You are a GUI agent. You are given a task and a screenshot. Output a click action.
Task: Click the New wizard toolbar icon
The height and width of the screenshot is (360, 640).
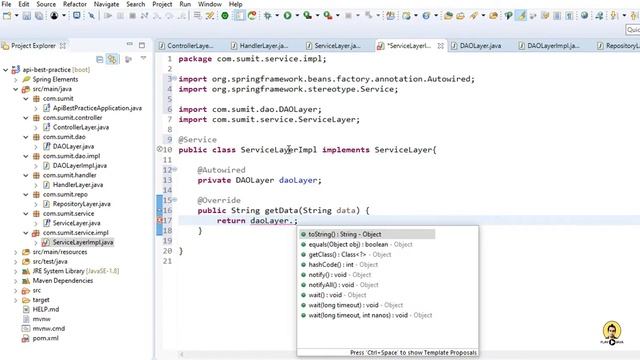tap(7, 16)
